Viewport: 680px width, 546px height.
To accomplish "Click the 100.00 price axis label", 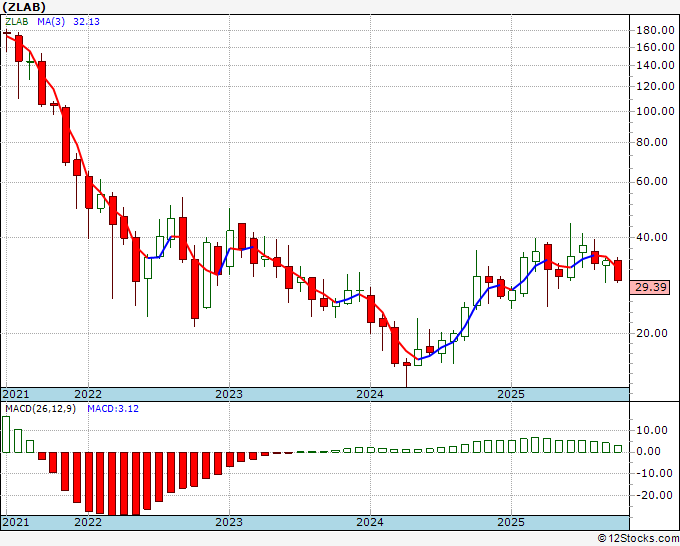I will tap(655, 111).
